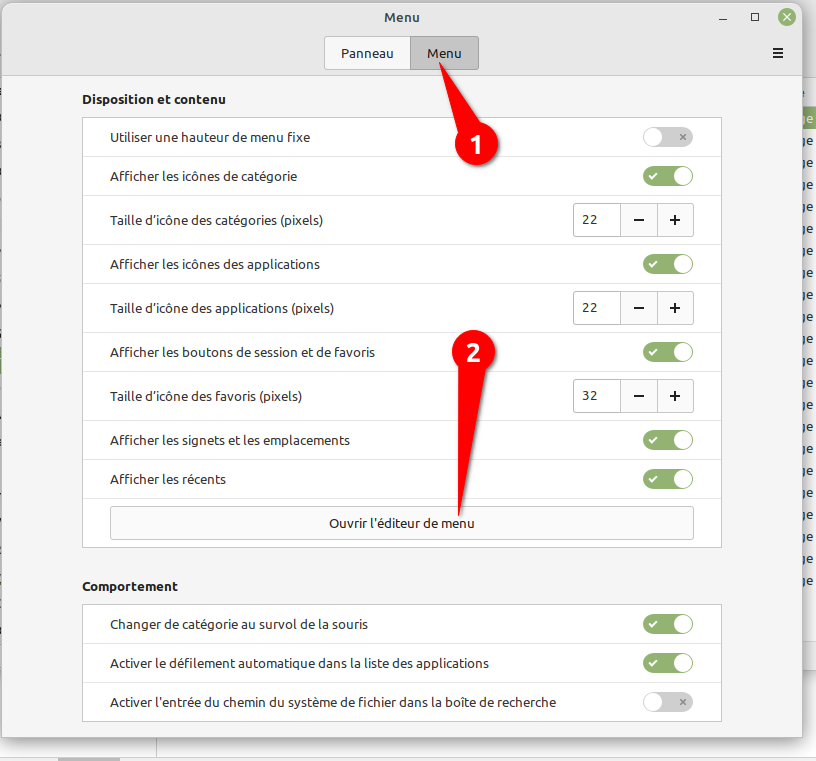Click minus for application icon size
816x761 pixels.
pyautogui.click(x=639, y=308)
